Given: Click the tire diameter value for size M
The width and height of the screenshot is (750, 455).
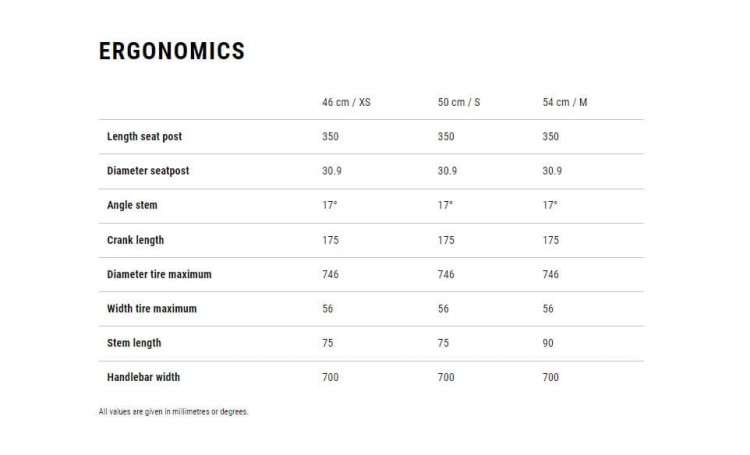Looking at the screenshot, I should 551,274.
